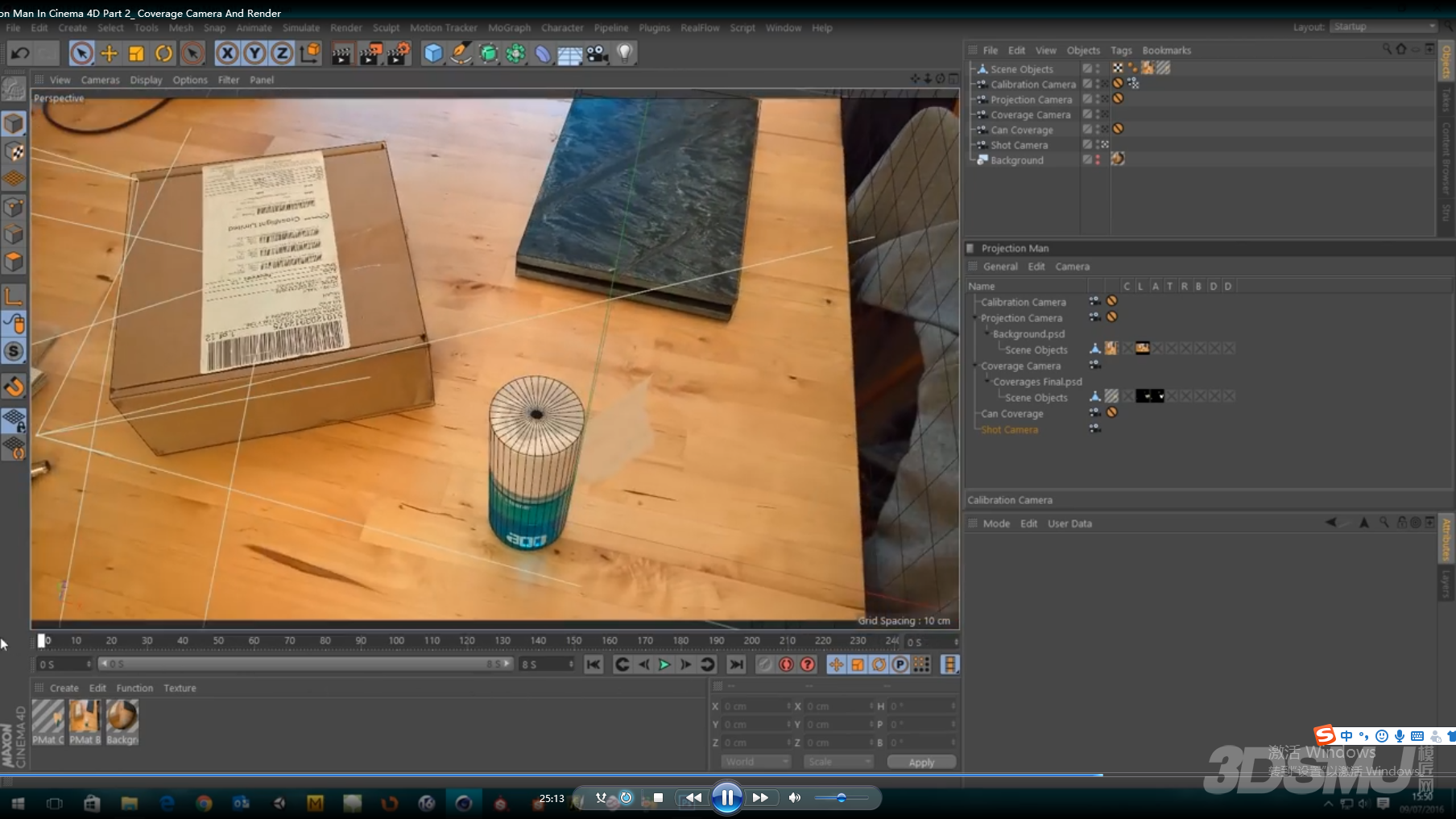Viewport: 1456px width, 819px height.
Task: Open the Object Manager Tags menu
Action: pyautogui.click(x=1121, y=50)
